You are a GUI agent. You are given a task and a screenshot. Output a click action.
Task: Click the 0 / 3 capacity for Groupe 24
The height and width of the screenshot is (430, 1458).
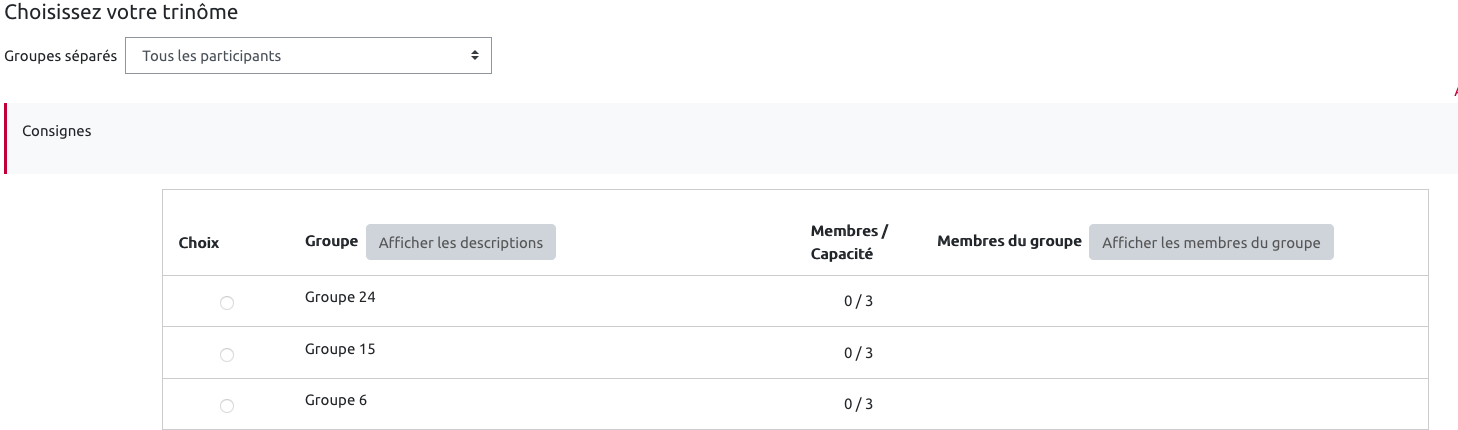[x=858, y=301]
